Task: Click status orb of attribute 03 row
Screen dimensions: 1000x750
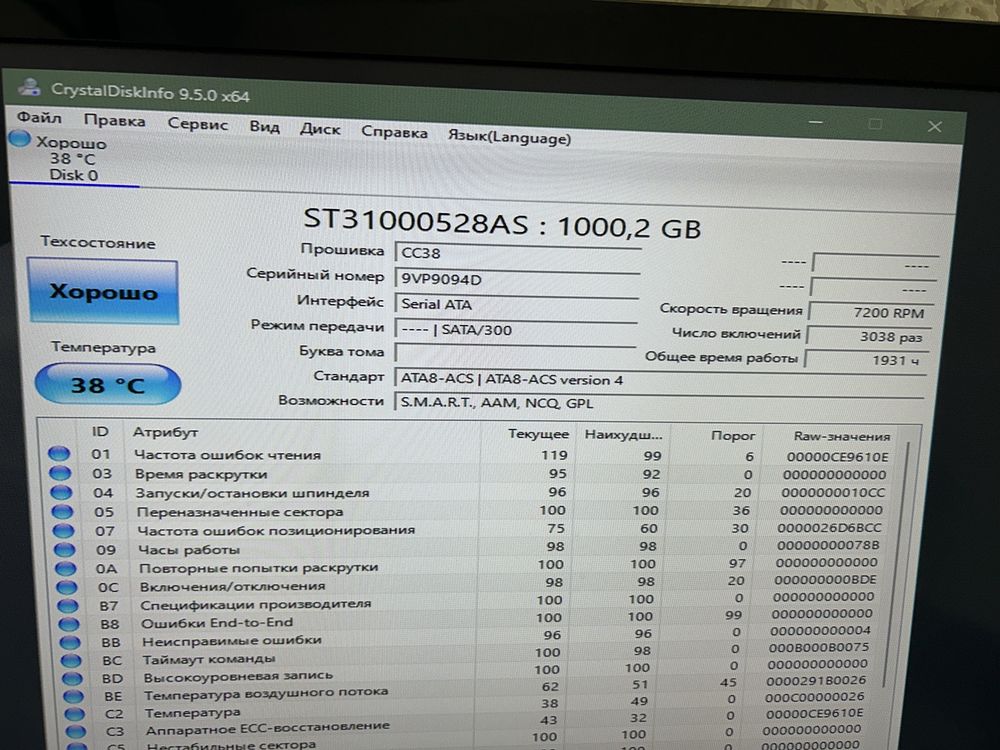Action: click(x=60, y=473)
